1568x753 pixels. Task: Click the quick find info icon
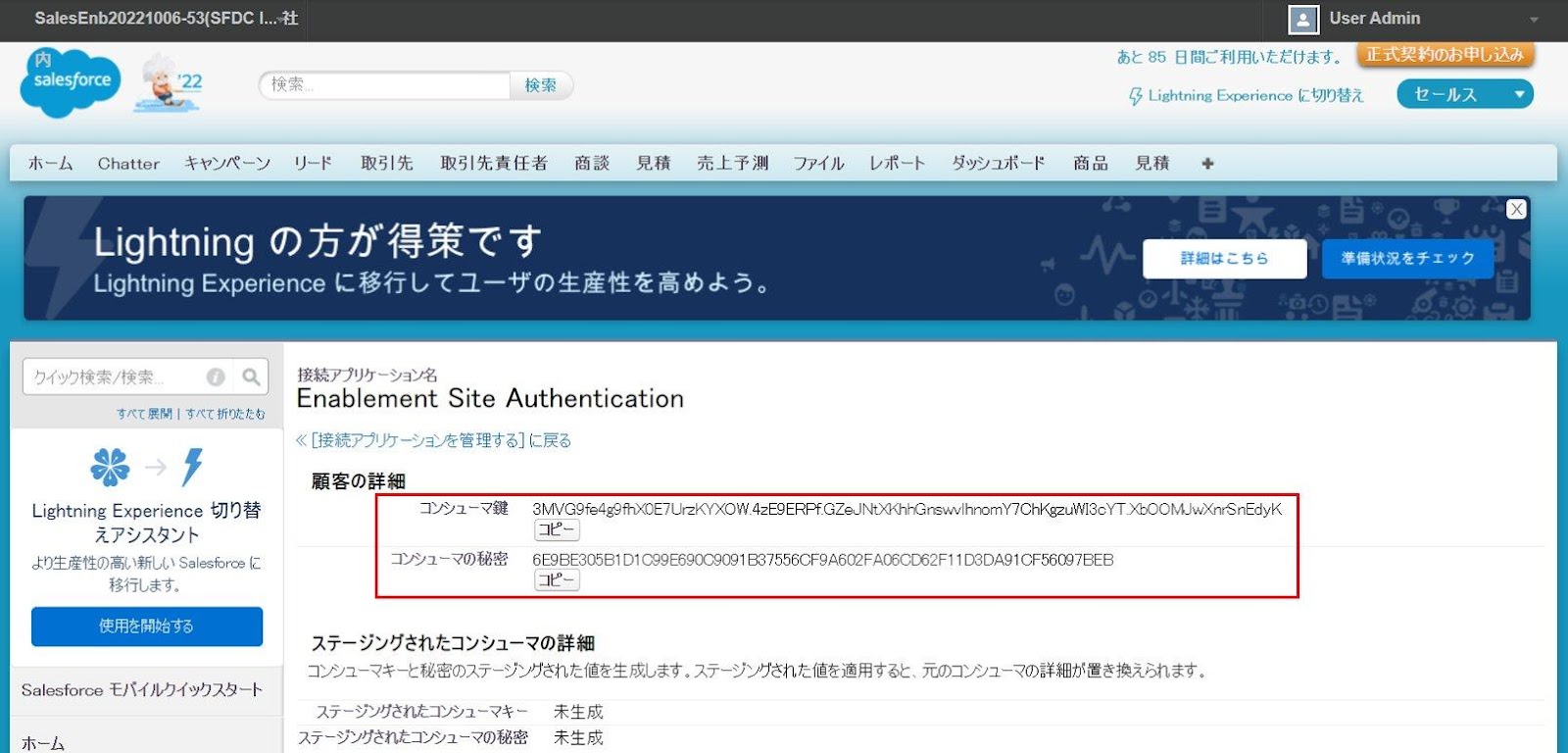(216, 376)
